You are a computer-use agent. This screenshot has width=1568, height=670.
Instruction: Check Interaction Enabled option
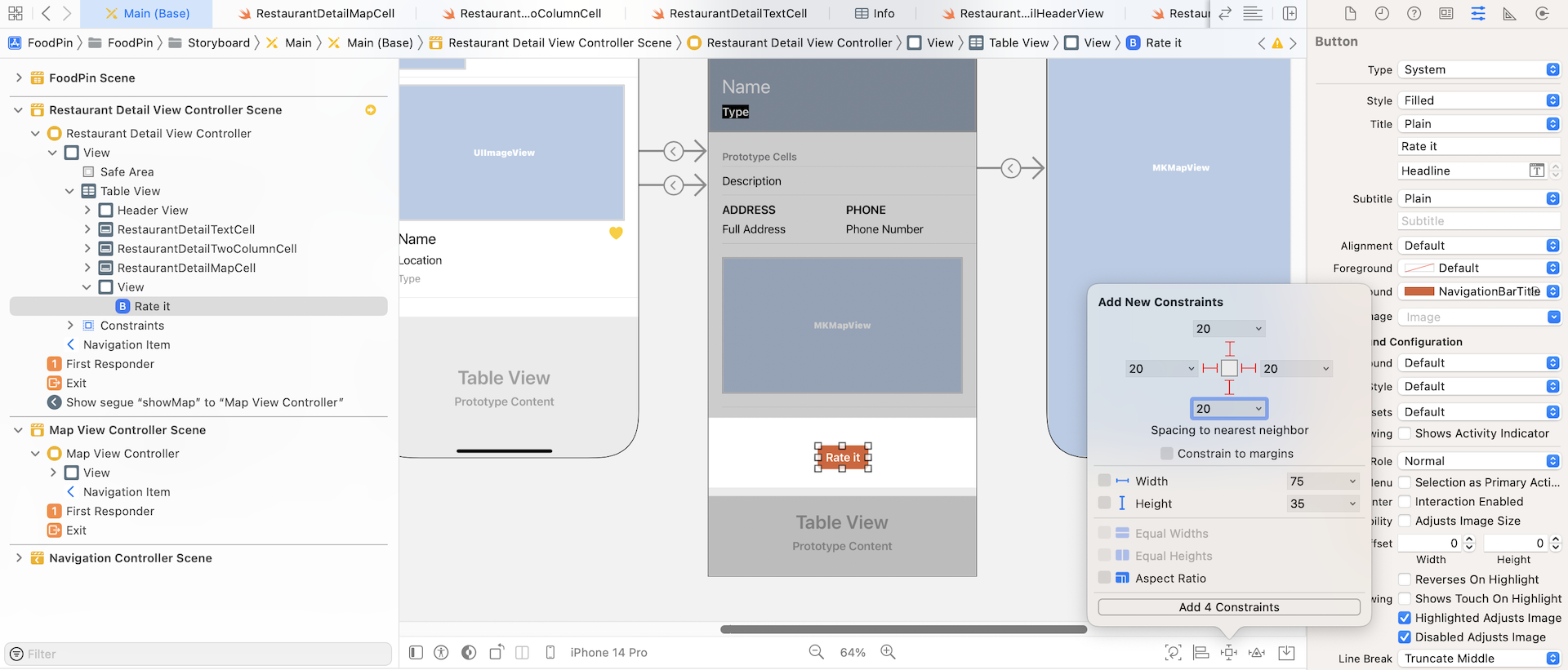pos(1405,502)
